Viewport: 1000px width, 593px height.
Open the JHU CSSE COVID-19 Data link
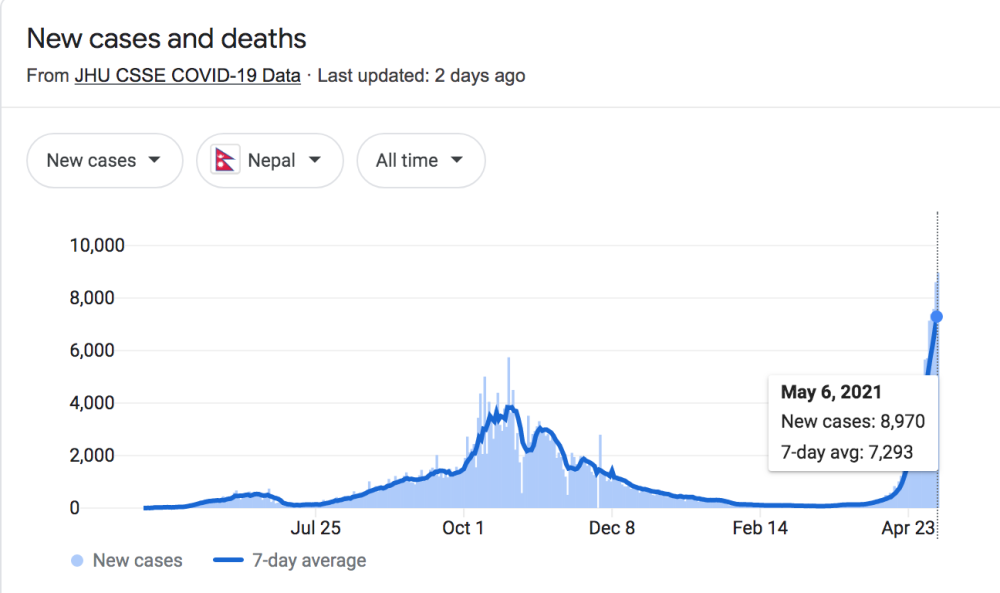click(188, 75)
